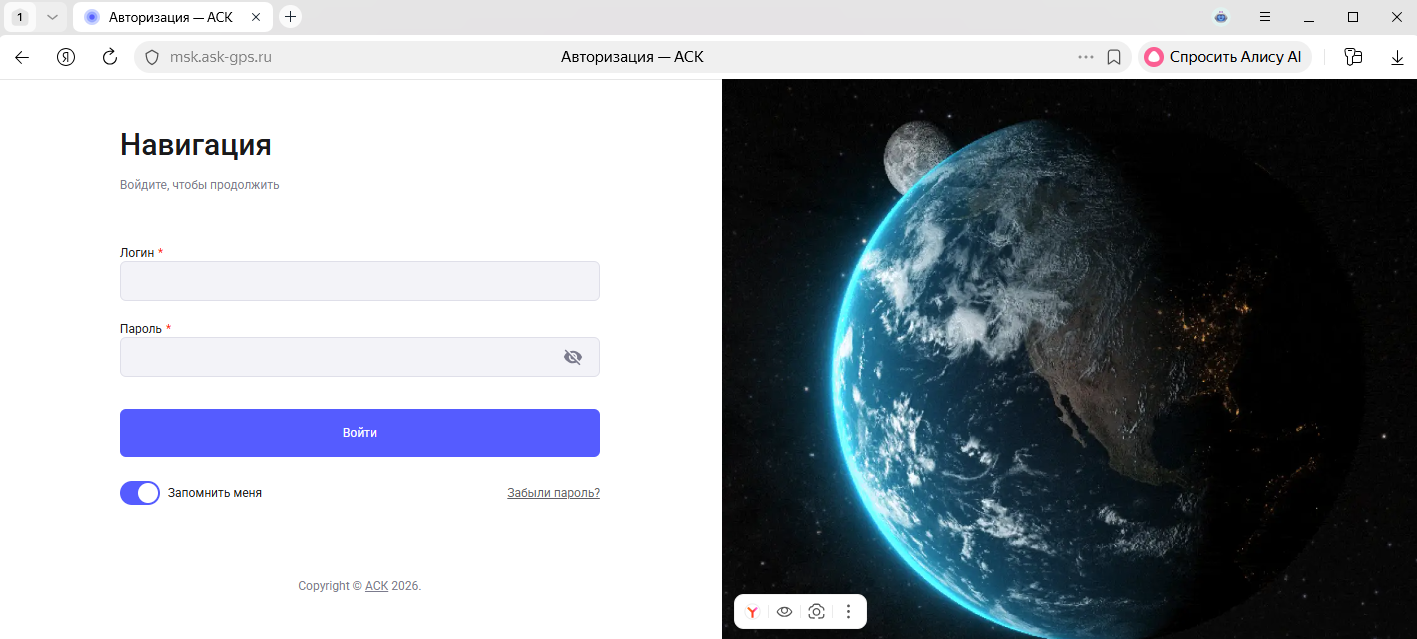Open the browser collections icon
The width and height of the screenshot is (1417, 639).
(x=1353, y=57)
